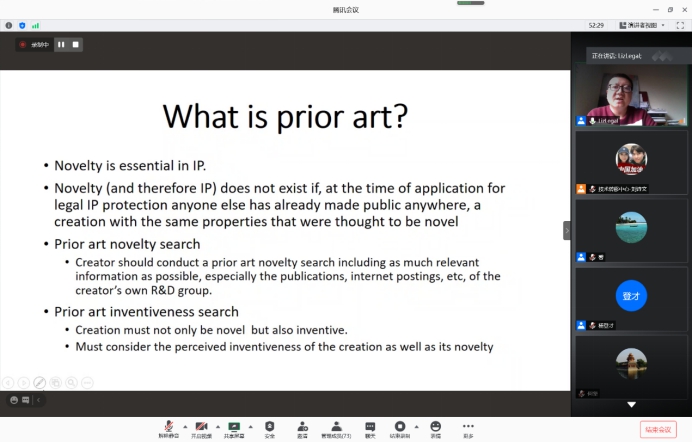Expand microphone audio options arrow
693x443 pixels.
(x=184, y=425)
